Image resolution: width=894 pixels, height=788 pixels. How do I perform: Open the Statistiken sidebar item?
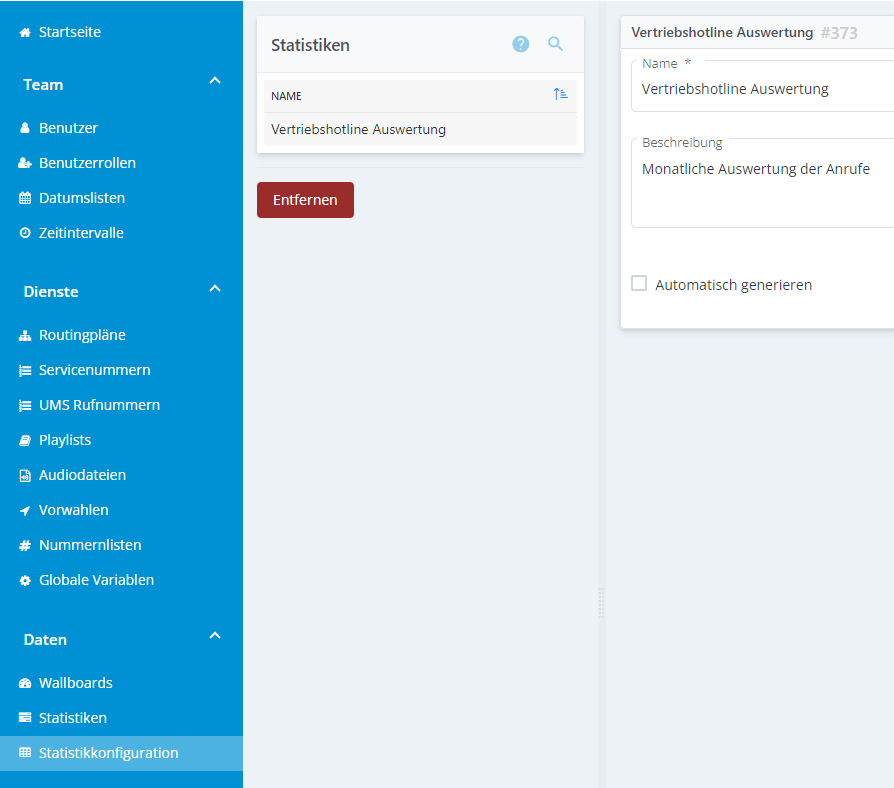click(72, 718)
